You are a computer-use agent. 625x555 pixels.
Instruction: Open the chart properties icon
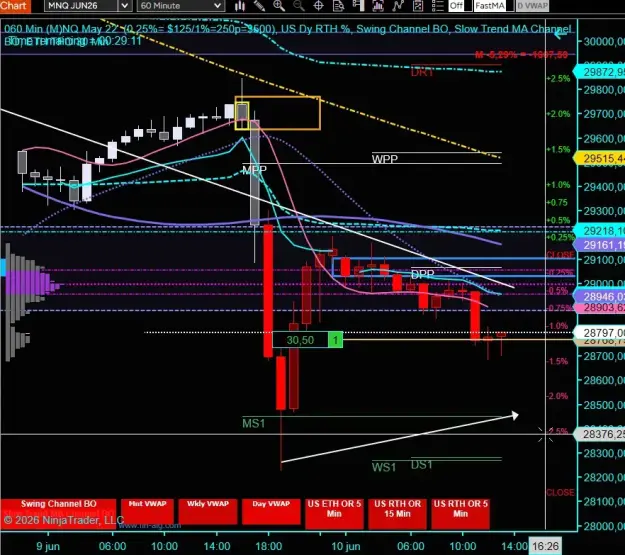tap(418, 6)
